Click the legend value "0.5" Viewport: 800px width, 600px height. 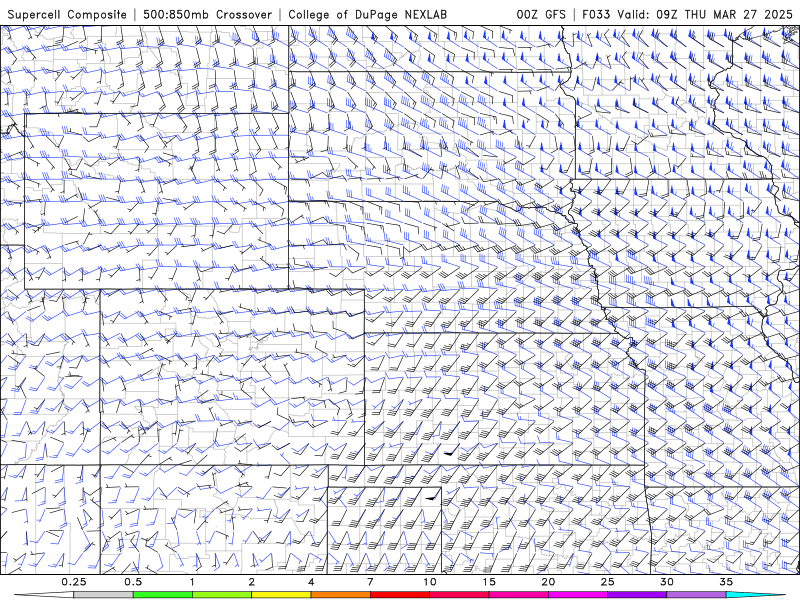coord(133,582)
